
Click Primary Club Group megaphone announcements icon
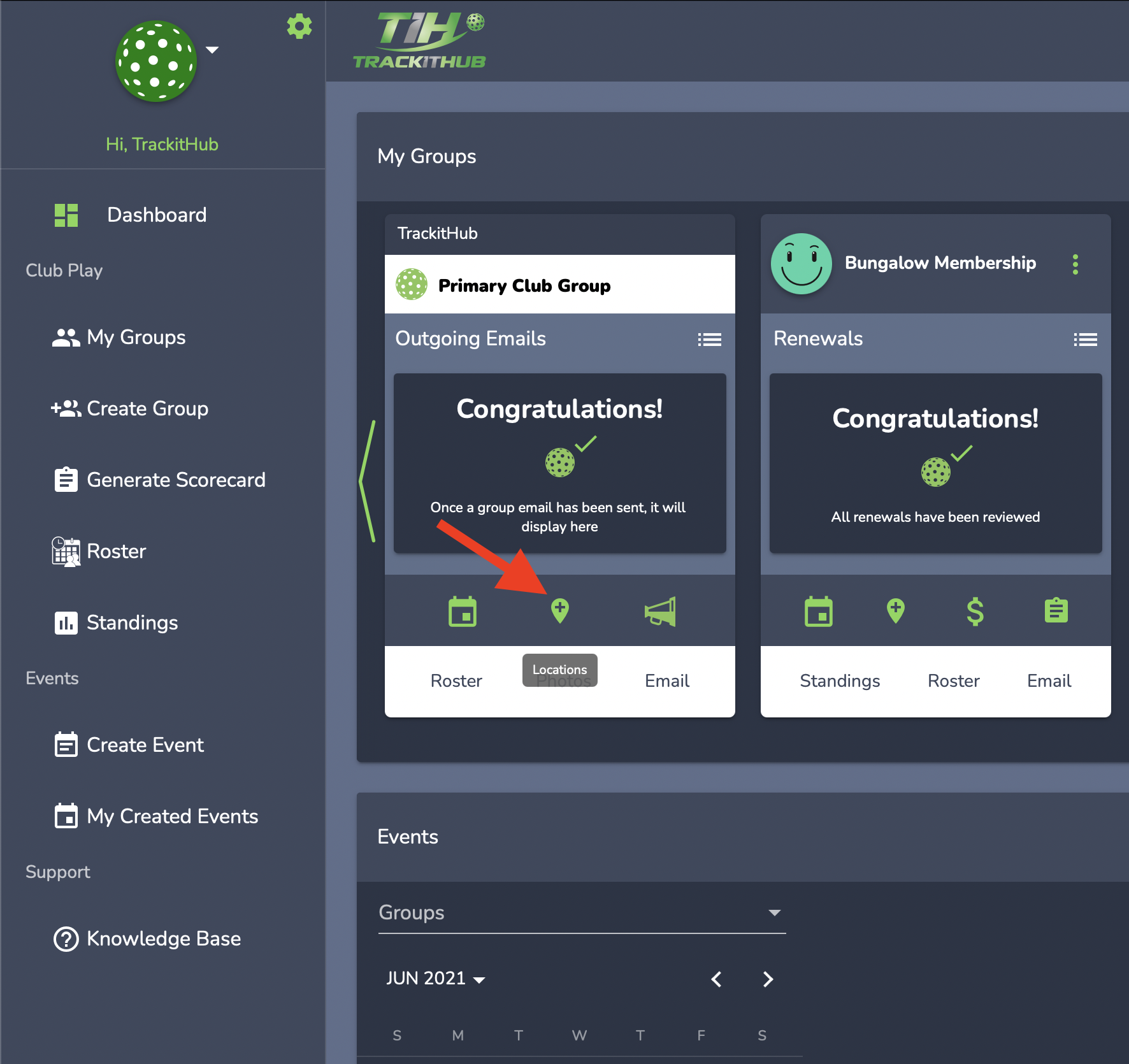pyautogui.click(x=660, y=612)
